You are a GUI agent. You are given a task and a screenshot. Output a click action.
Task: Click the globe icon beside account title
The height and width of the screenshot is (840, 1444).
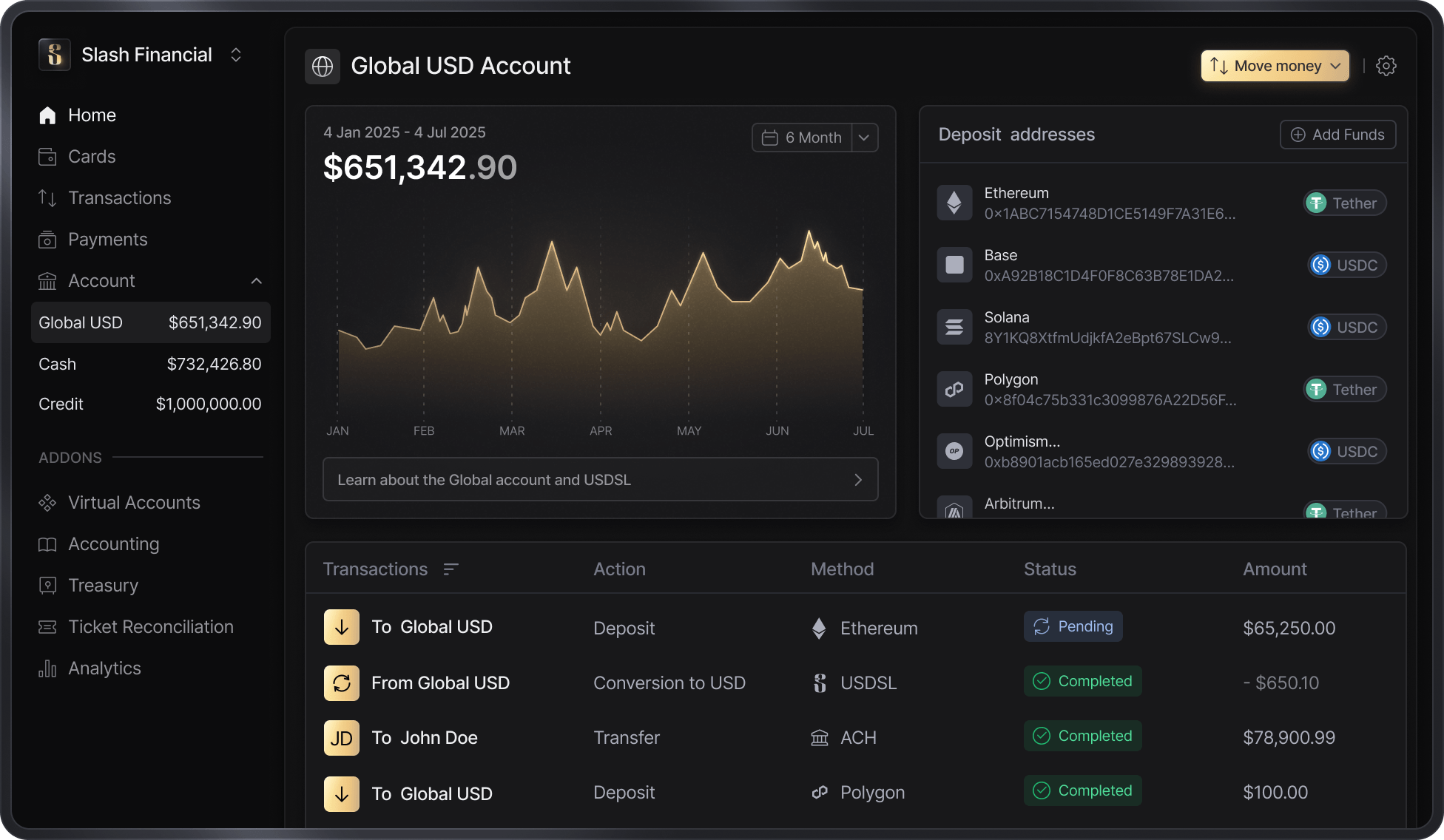(323, 67)
